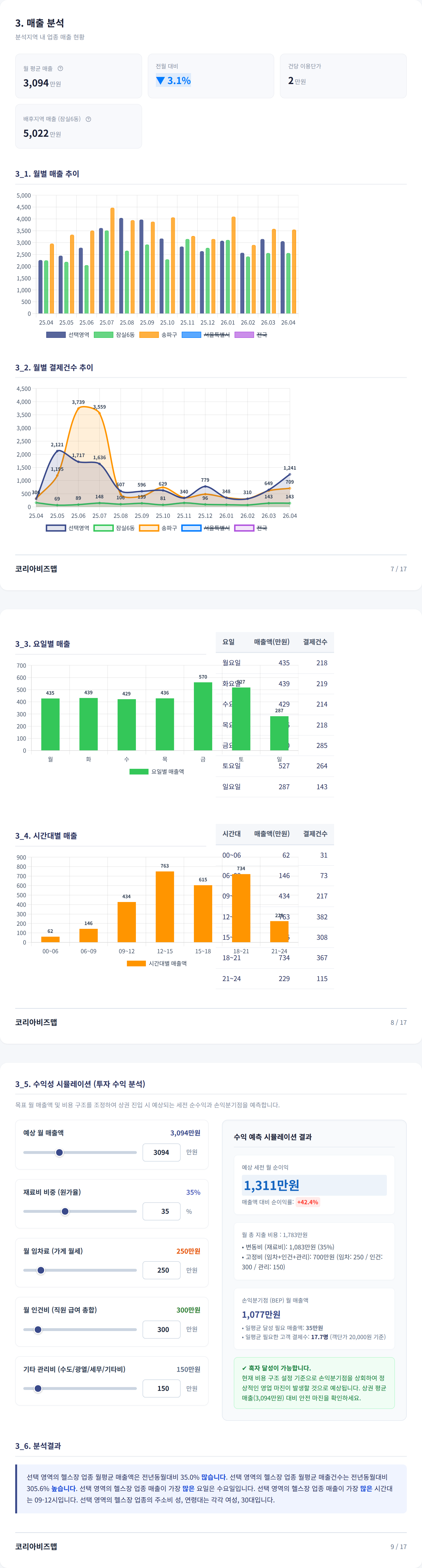Click the 570 bar for 금 in weekday chart
This screenshot has width=422, height=1568.
[203, 716]
